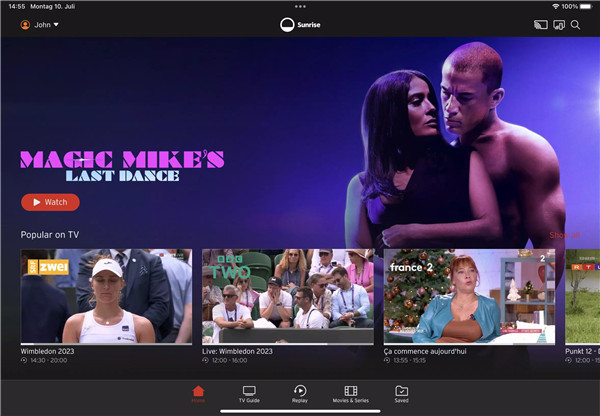The height and width of the screenshot is (416, 600).
Task: Tap the Wi-Fi status icon
Action: (555, 7)
